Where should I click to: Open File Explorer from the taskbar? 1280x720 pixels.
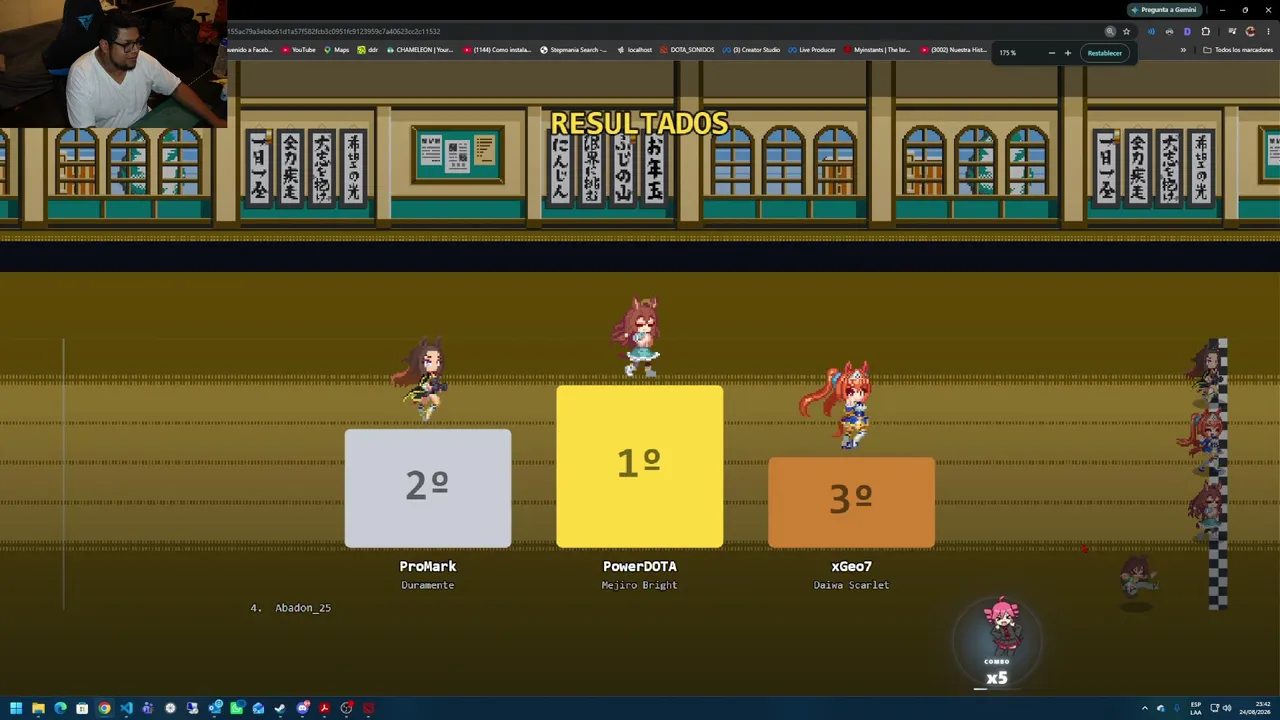[x=38, y=709]
